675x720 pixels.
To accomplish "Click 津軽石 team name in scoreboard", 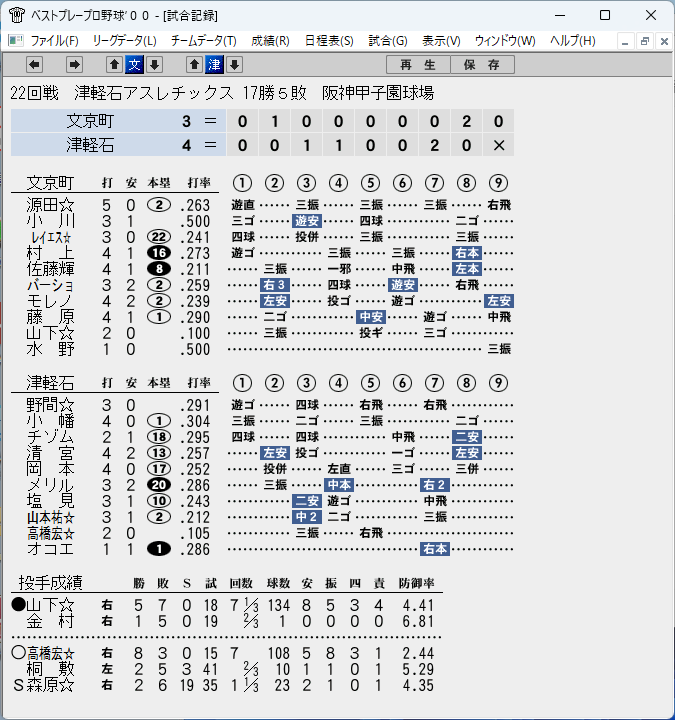I will pyautogui.click(x=90, y=145).
